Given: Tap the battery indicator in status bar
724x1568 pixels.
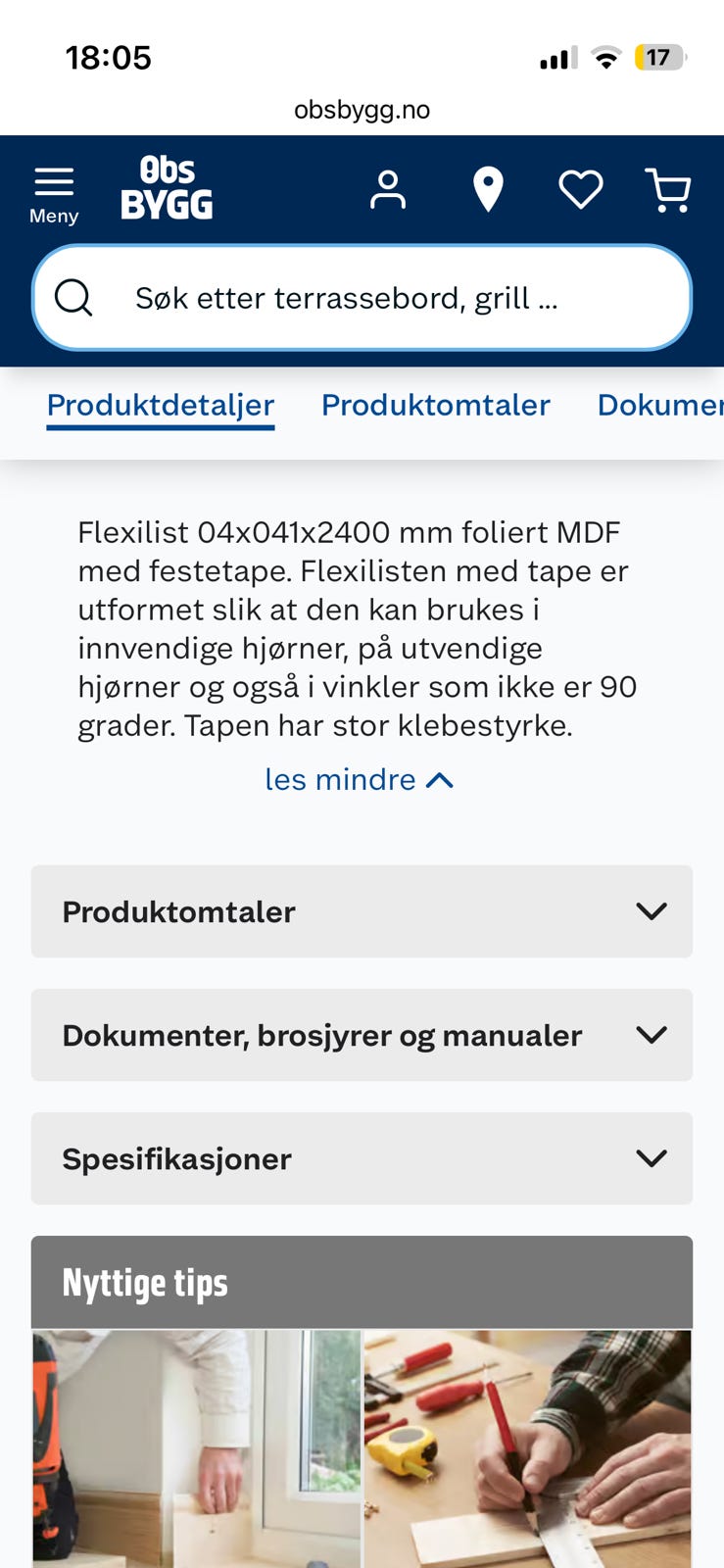Looking at the screenshot, I should (x=661, y=58).
